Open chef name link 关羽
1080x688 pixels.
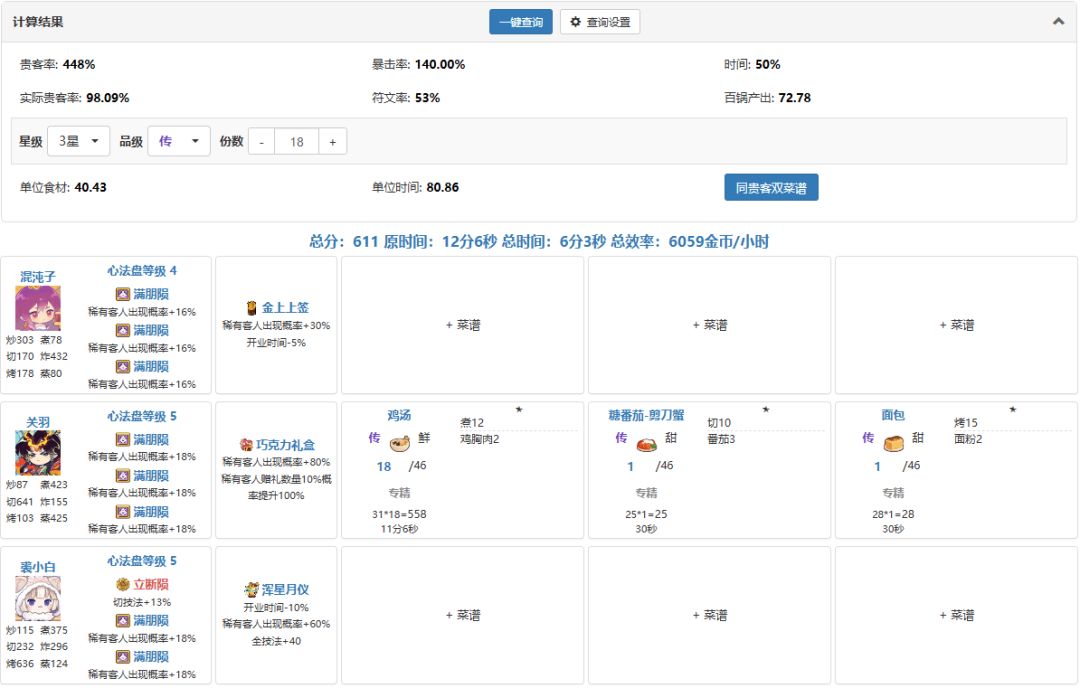(x=38, y=422)
